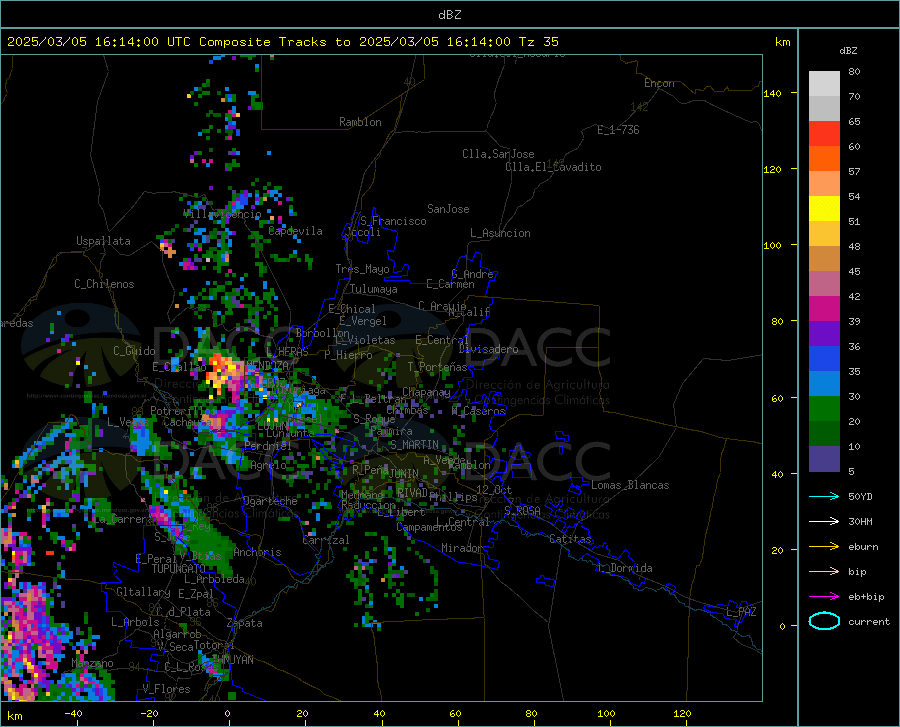Click the cyan 'current' ellipse symbol
This screenshot has height=727, width=900.
pyautogui.click(x=824, y=621)
